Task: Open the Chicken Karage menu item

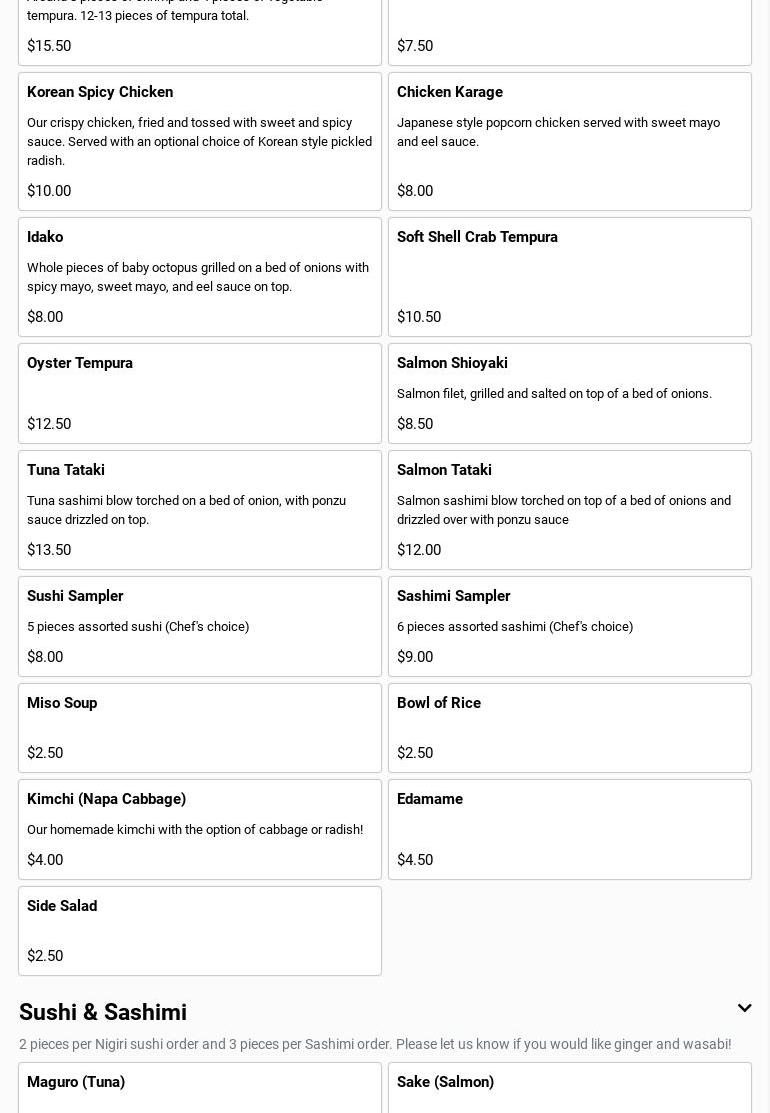Action: point(570,141)
